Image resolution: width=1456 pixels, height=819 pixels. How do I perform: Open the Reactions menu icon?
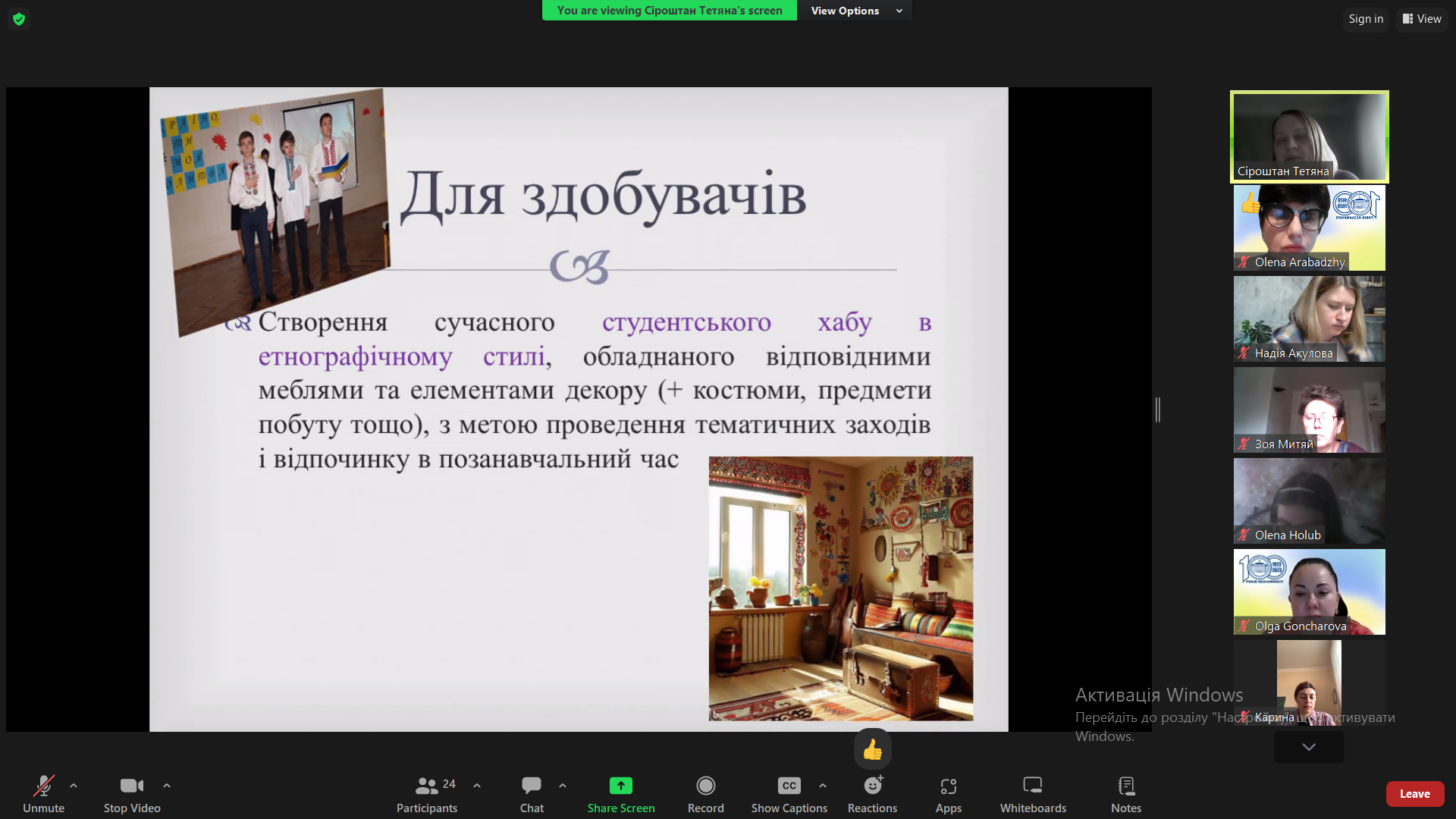(872, 786)
